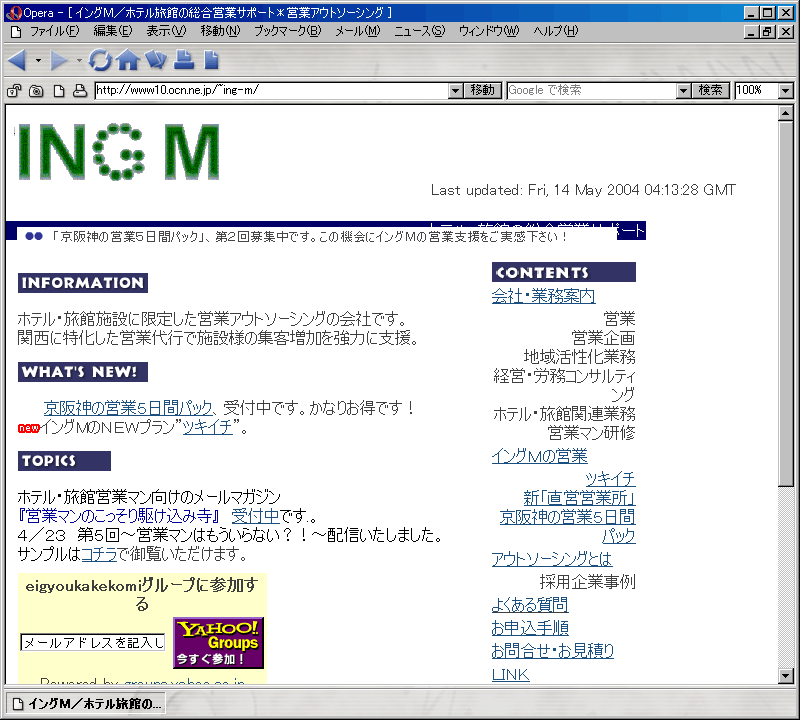Image resolution: width=800 pixels, height=720 pixels.
Task: Click the メールアドレスを記入 email input field
Action: click(93, 642)
